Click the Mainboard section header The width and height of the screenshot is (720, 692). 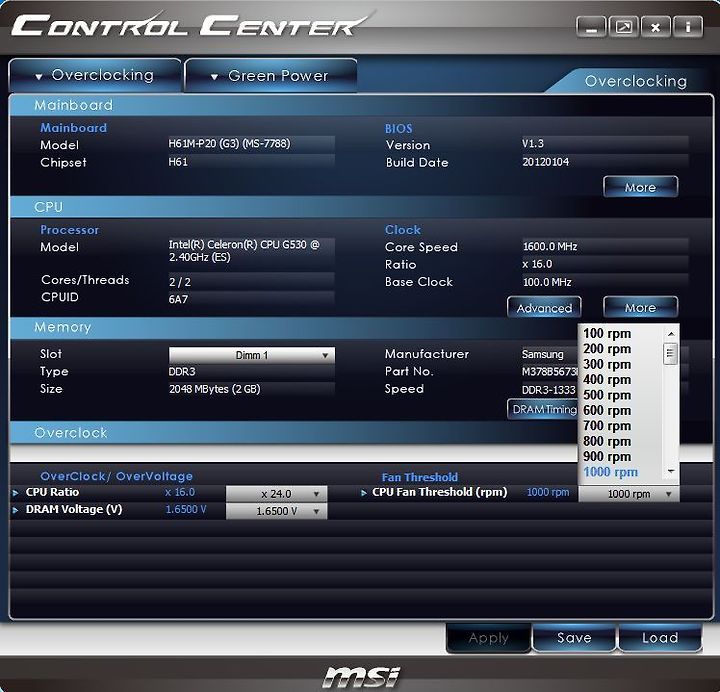coord(361,105)
